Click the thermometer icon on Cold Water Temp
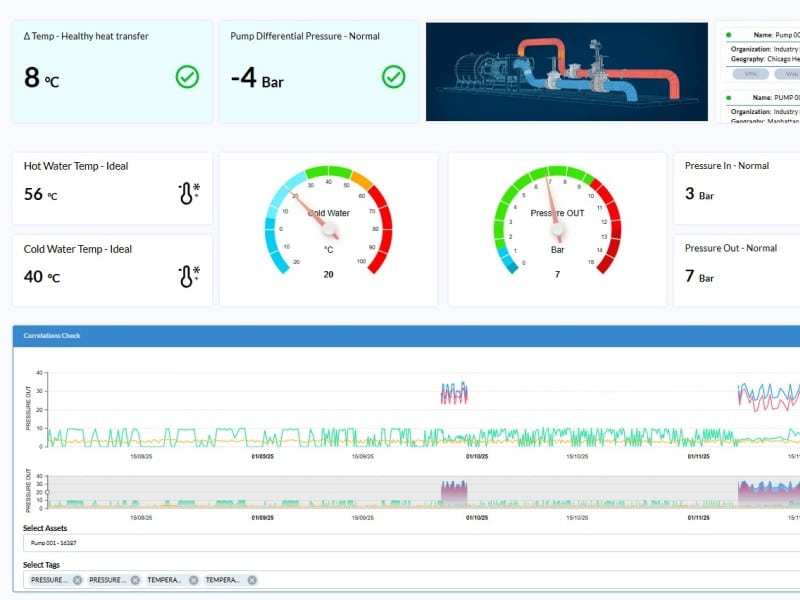 (188, 276)
